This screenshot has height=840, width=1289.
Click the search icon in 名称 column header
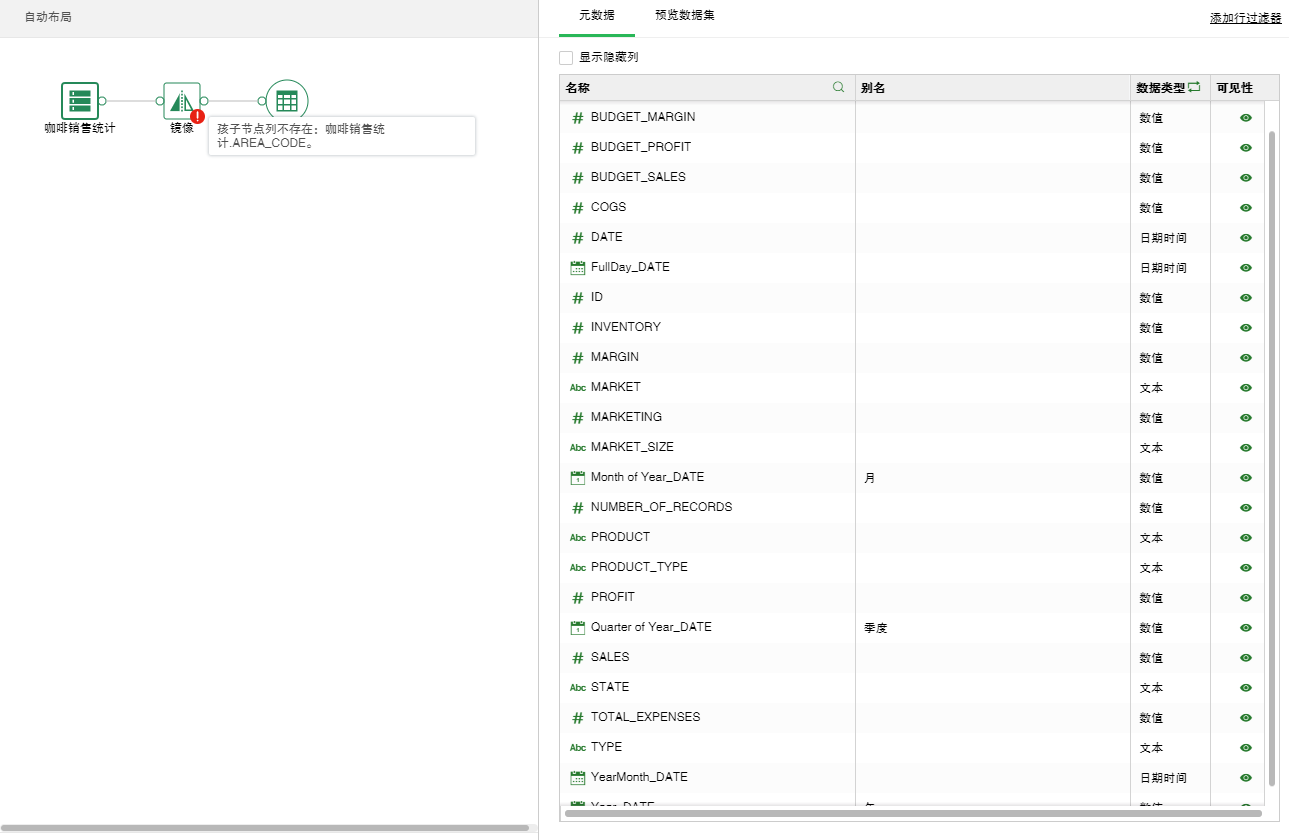click(x=839, y=88)
